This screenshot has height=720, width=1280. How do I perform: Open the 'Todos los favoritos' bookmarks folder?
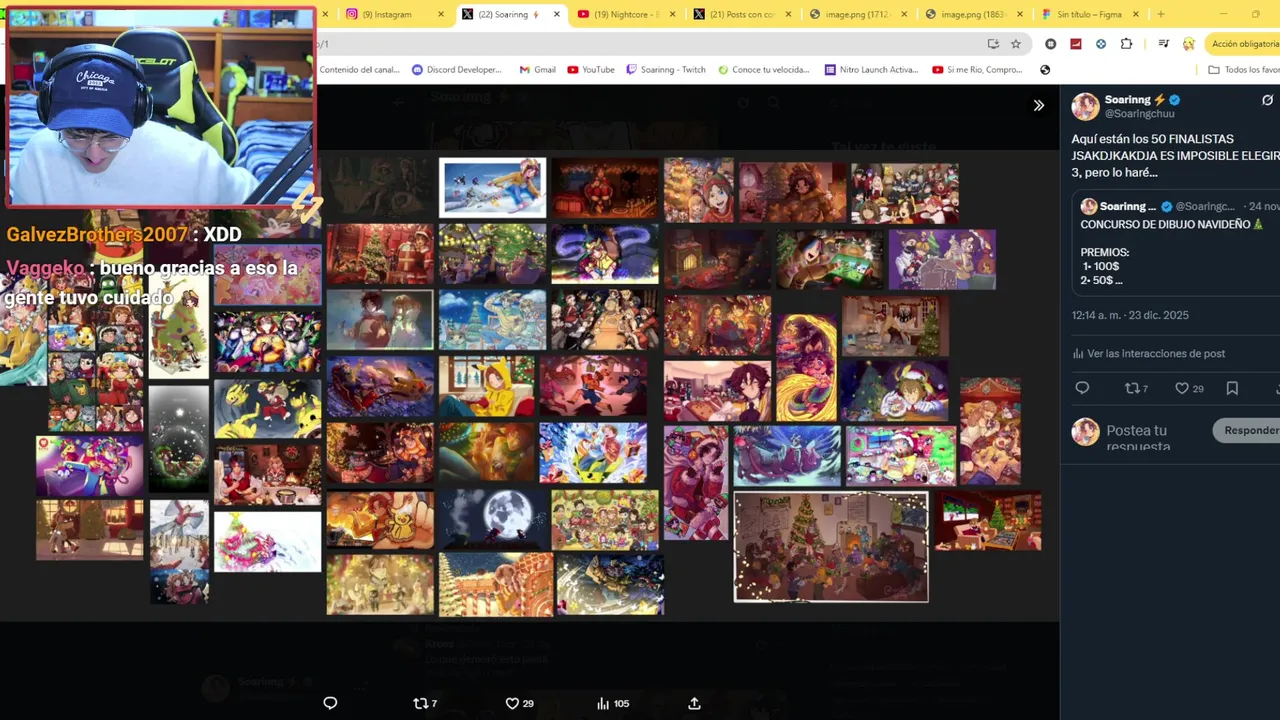pyautogui.click(x=1244, y=70)
